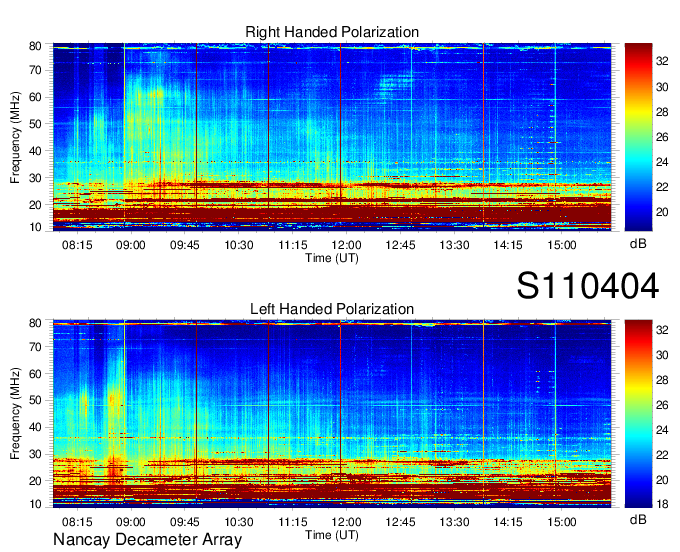Click the top plot's color scale bar
Screen dimensions: 680x552
(x=638, y=137)
